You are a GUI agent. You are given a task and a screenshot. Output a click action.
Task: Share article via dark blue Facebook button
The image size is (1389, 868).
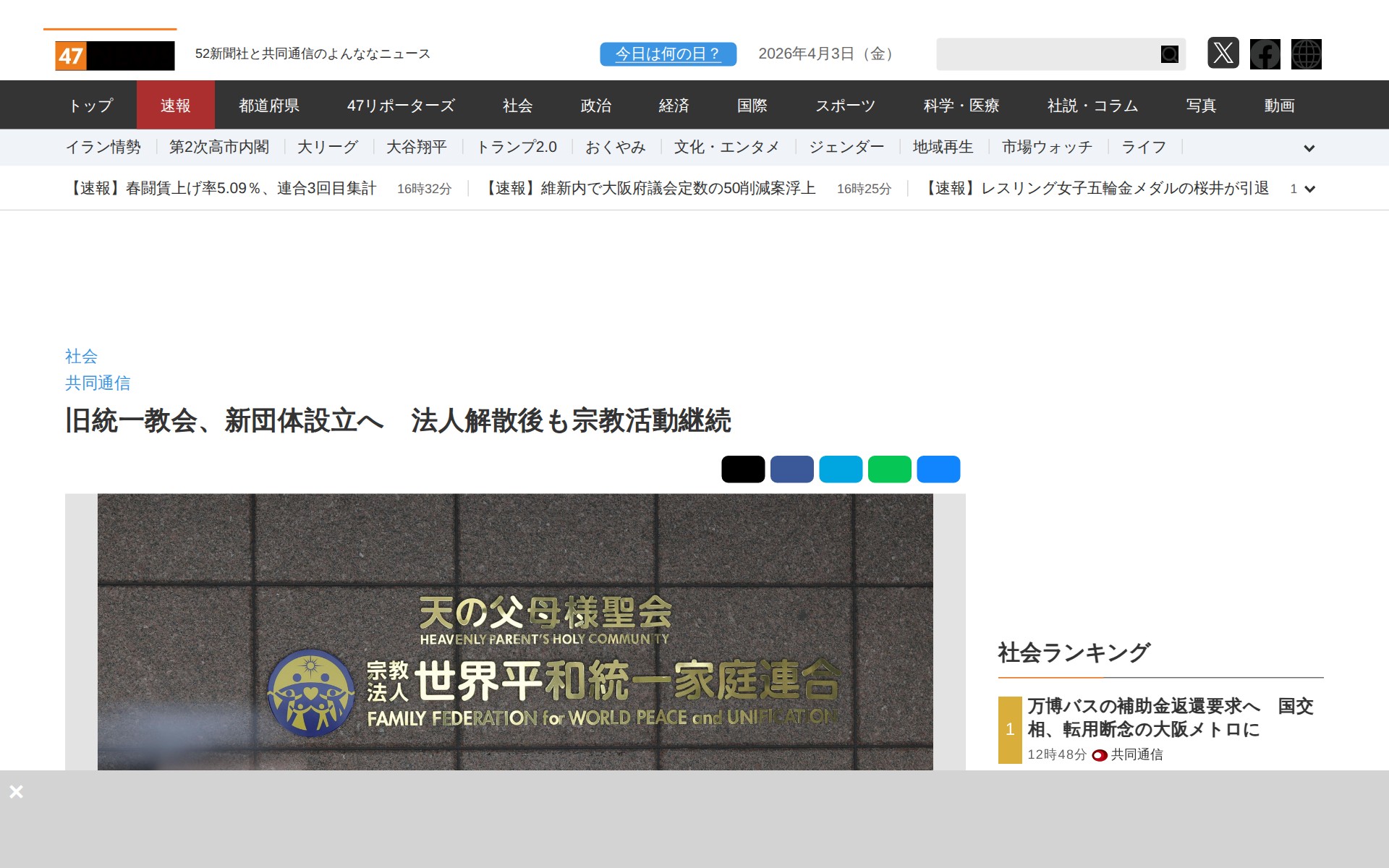pos(791,469)
